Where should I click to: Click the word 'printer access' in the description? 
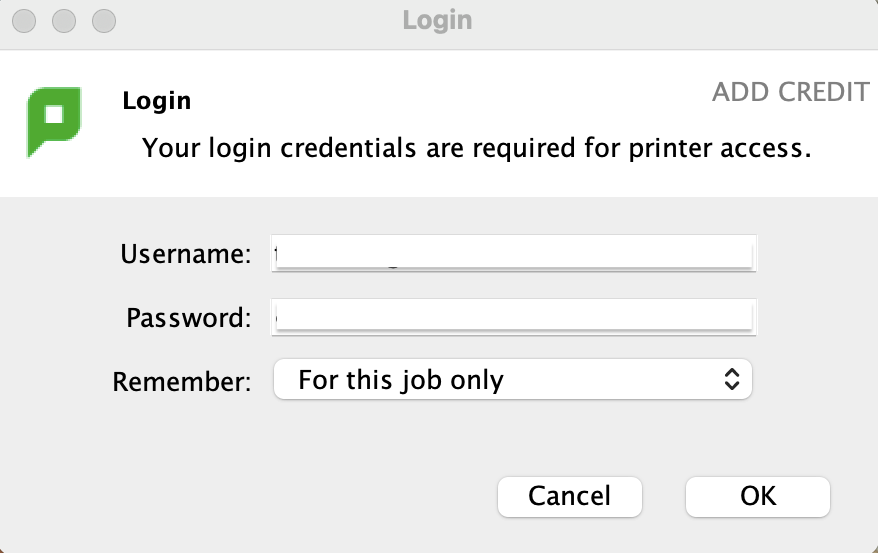coord(720,148)
